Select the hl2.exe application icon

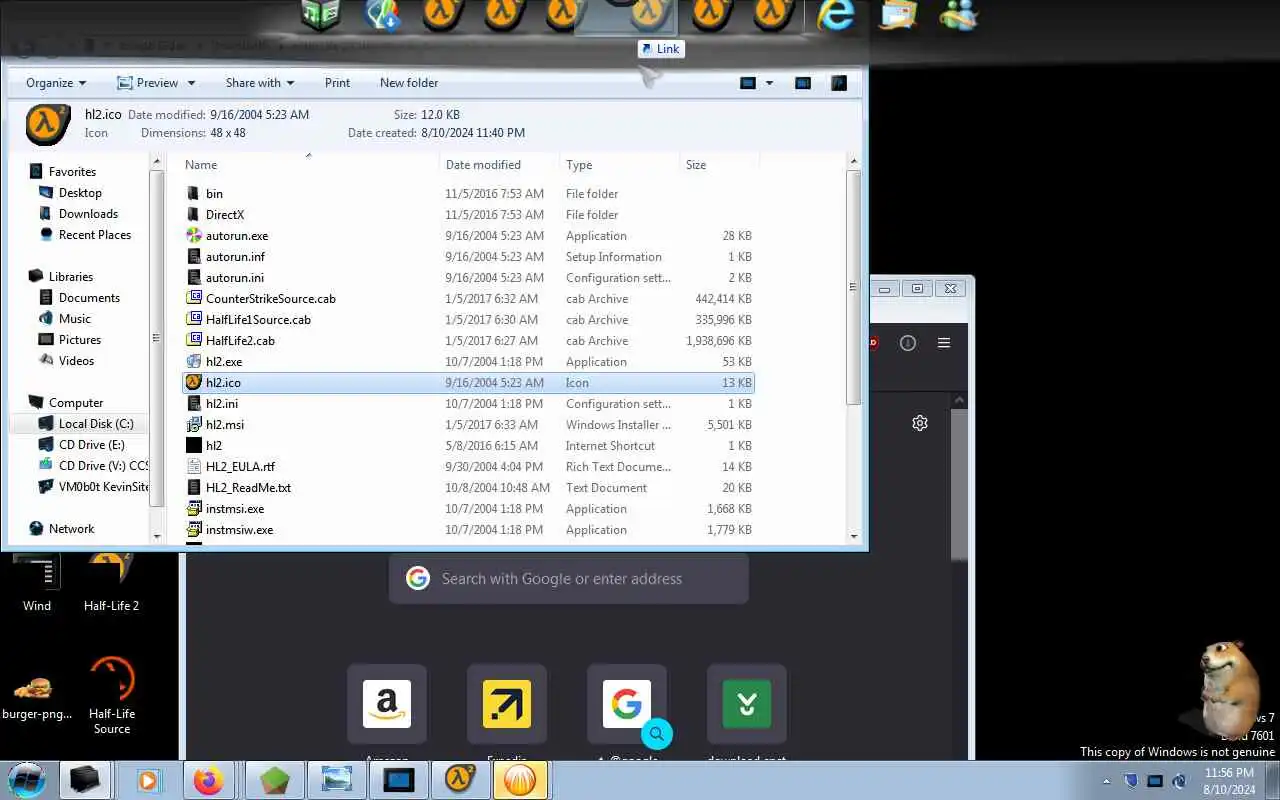point(194,361)
